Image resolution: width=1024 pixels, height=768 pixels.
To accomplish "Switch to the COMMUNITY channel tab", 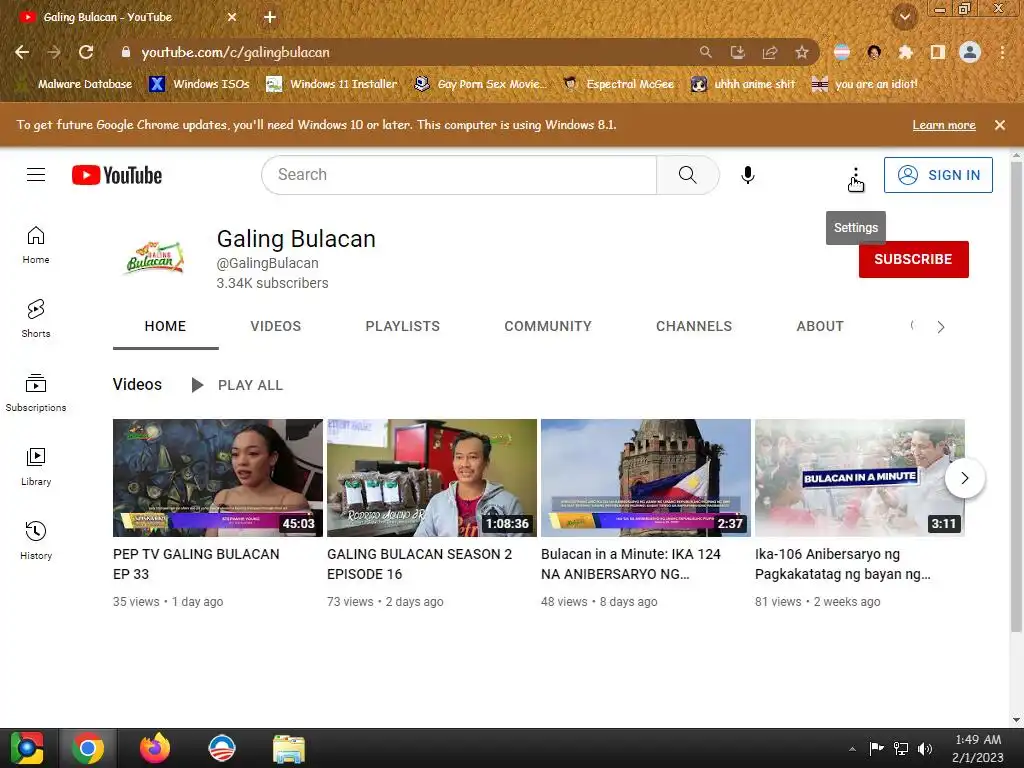I will [x=548, y=326].
